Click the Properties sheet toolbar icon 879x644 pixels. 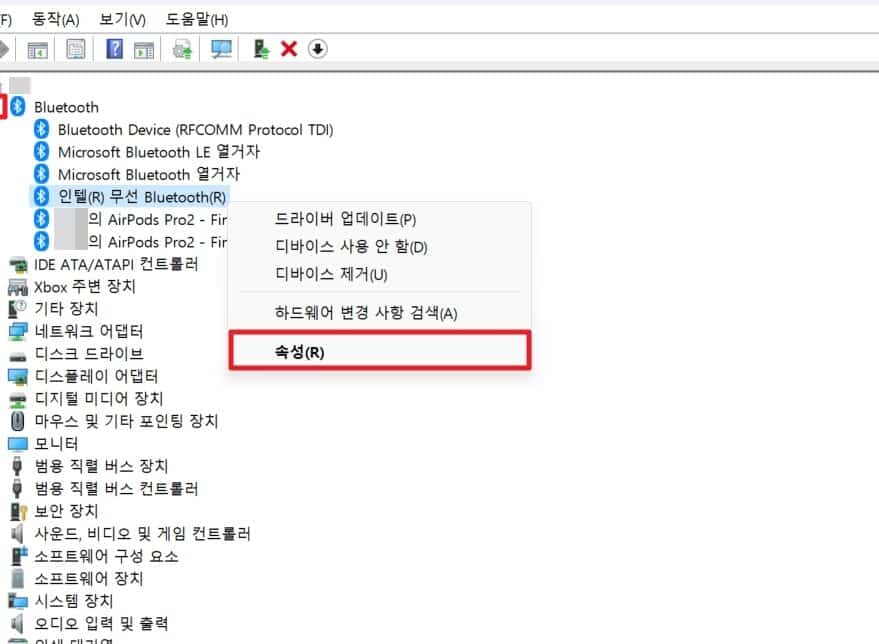pos(76,49)
